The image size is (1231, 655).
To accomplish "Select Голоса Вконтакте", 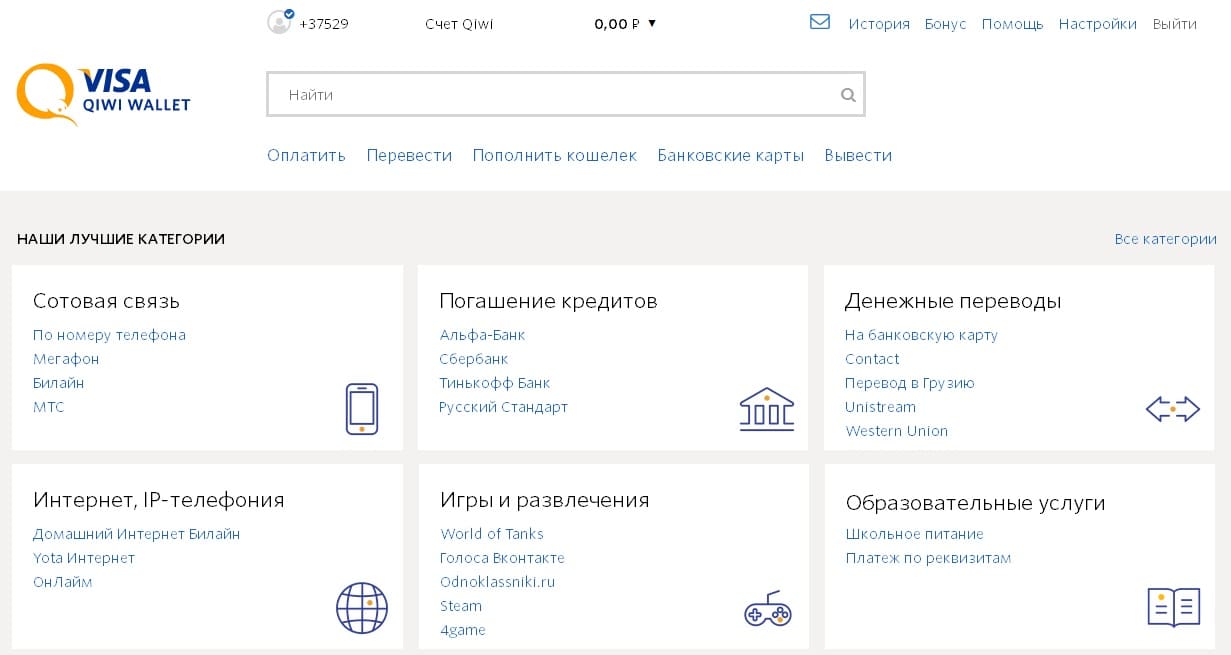I will [502, 558].
